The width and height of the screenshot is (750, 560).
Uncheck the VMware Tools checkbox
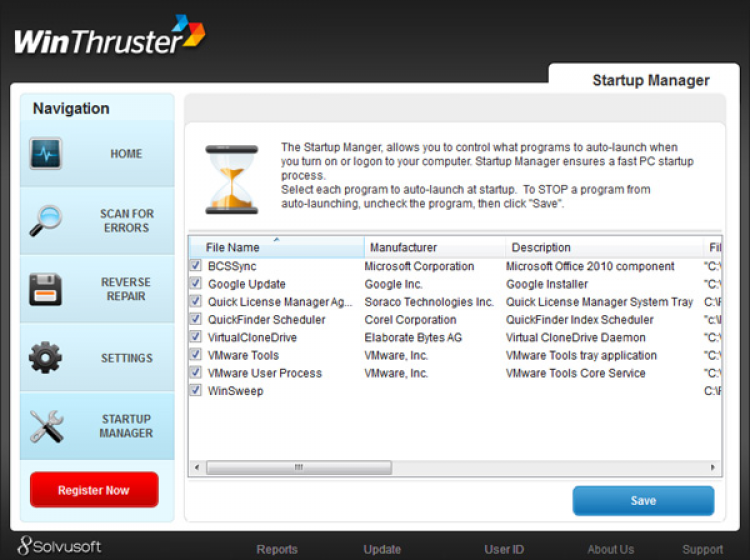tap(196, 354)
